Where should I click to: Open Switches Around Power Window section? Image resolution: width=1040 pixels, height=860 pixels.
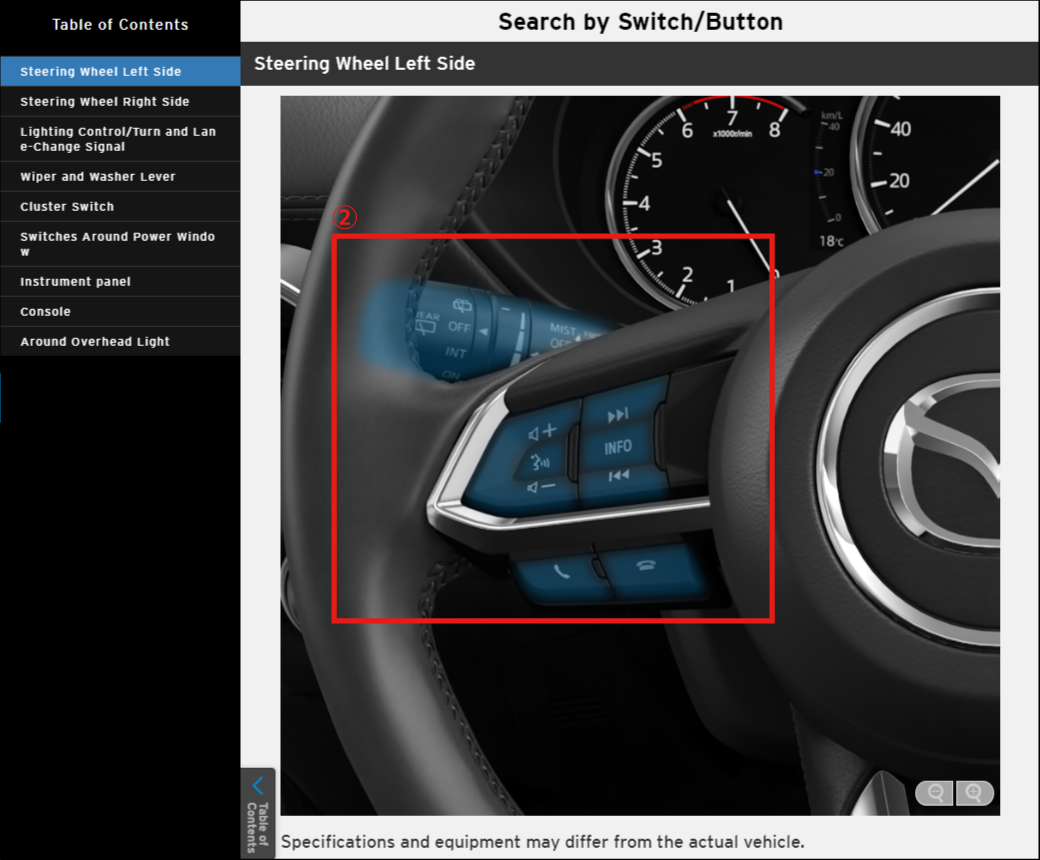point(118,244)
